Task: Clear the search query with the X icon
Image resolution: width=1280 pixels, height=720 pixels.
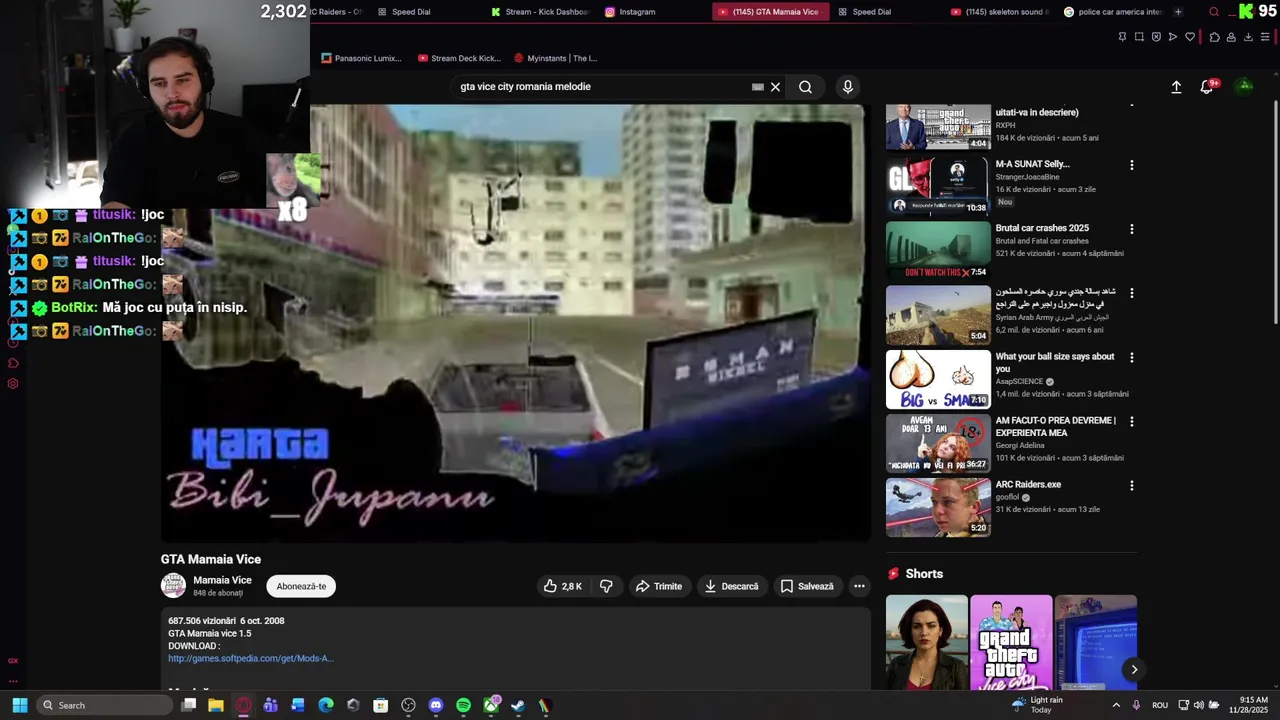Action: tap(775, 87)
